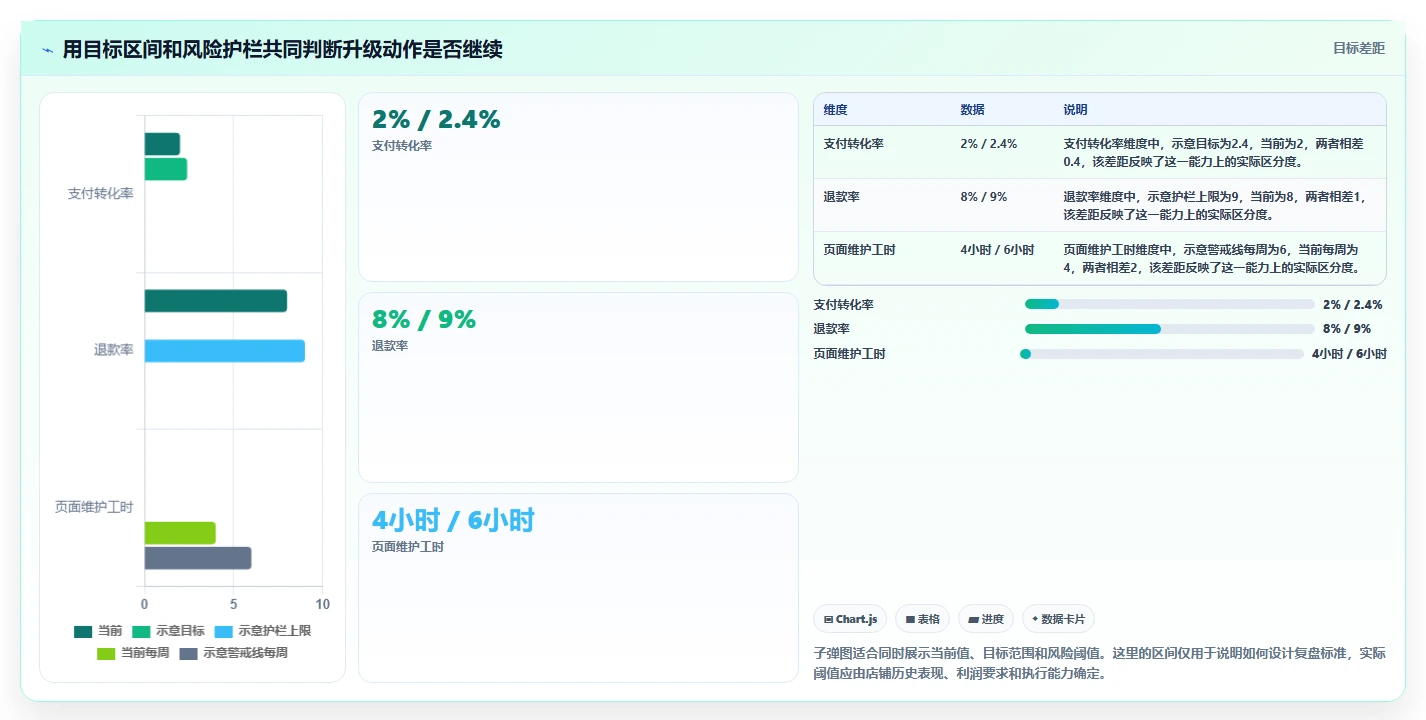
Task: Click the 目标差距 label in header
Action: tap(1359, 48)
